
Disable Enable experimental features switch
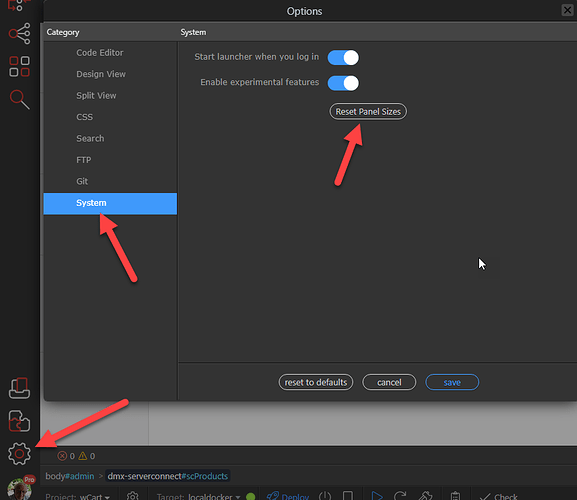(x=343, y=83)
